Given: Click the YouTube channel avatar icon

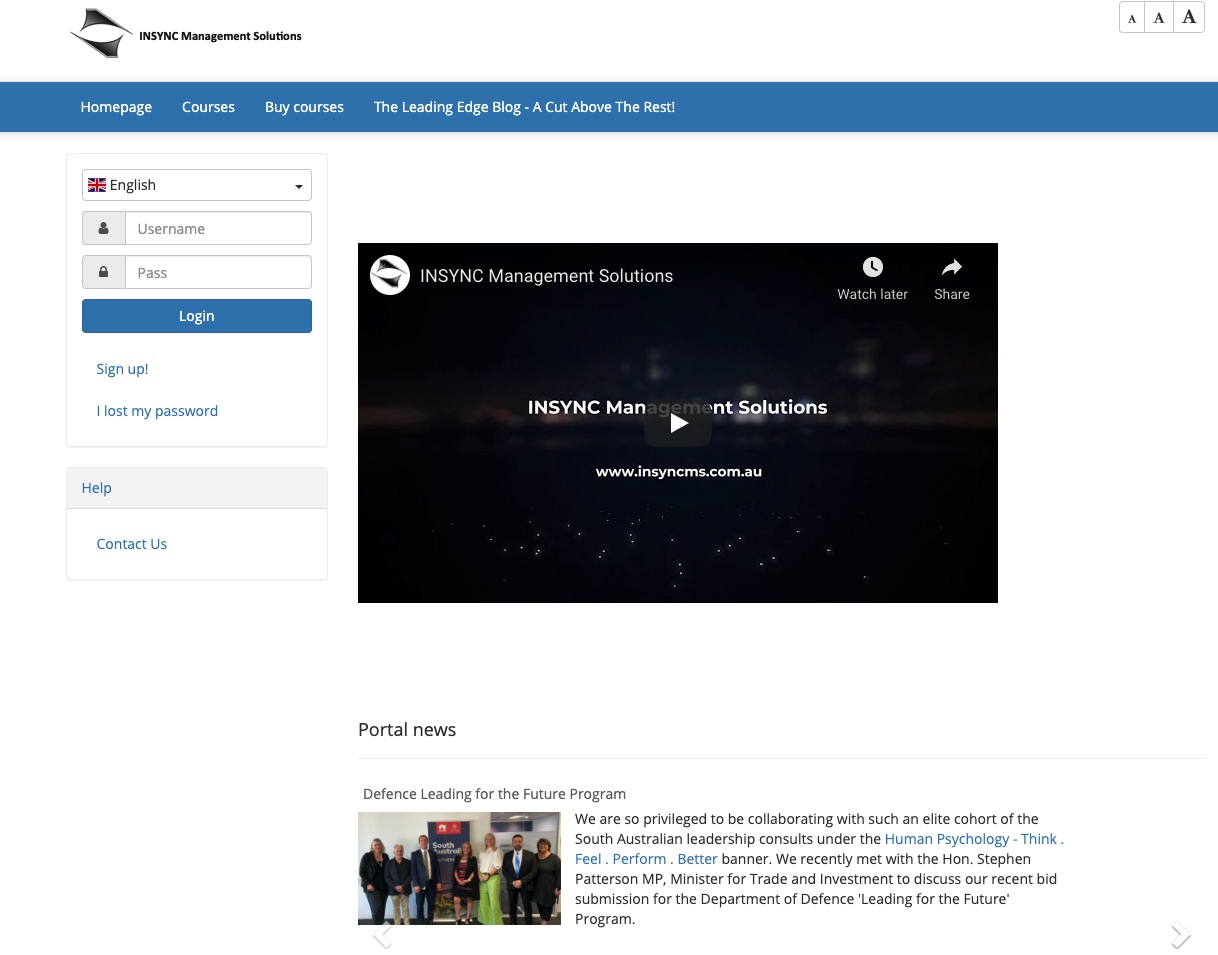Looking at the screenshot, I should (390, 275).
